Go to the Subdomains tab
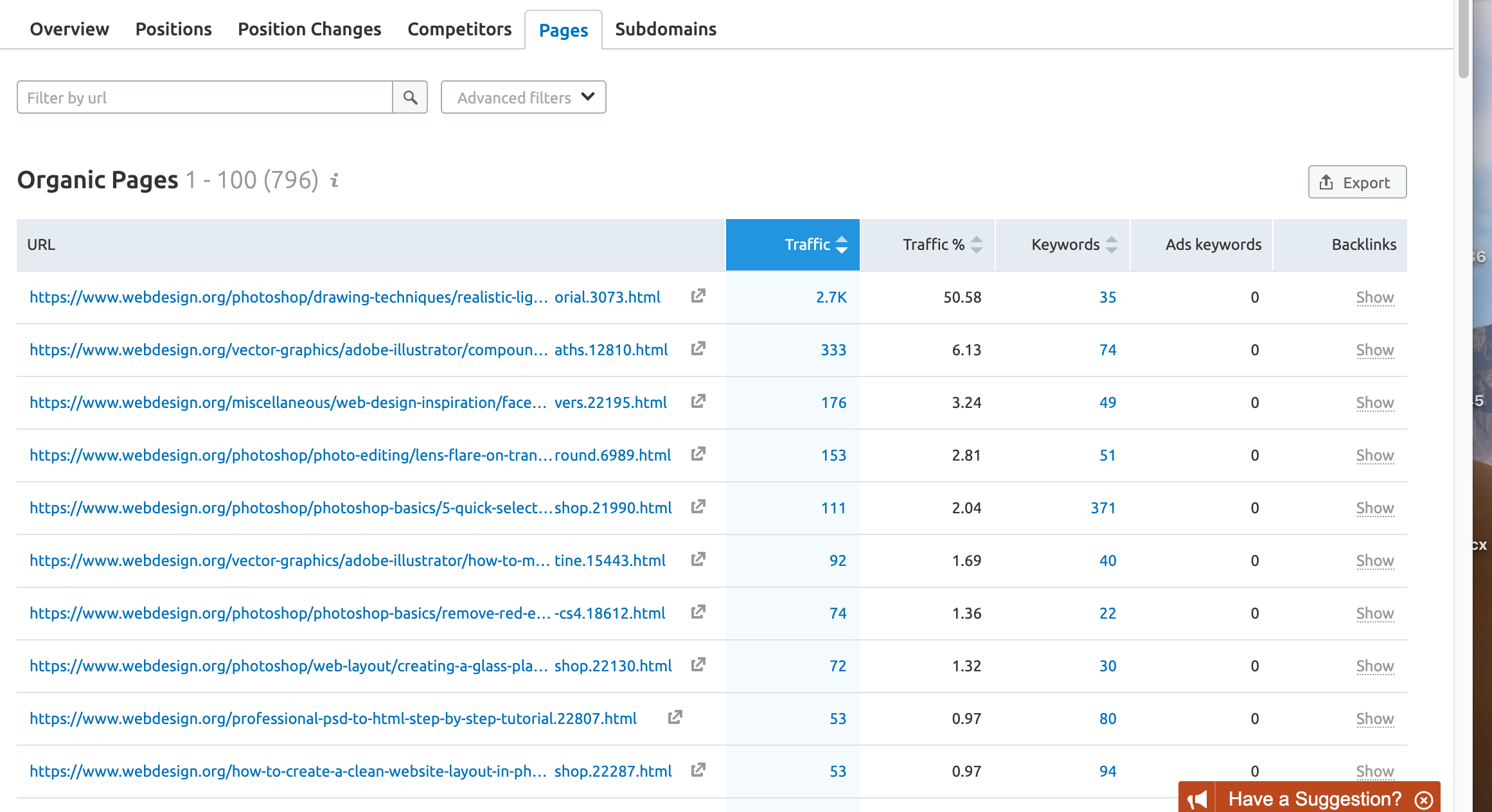The width and height of the screenshot is (1492, 812). [666, 30]
